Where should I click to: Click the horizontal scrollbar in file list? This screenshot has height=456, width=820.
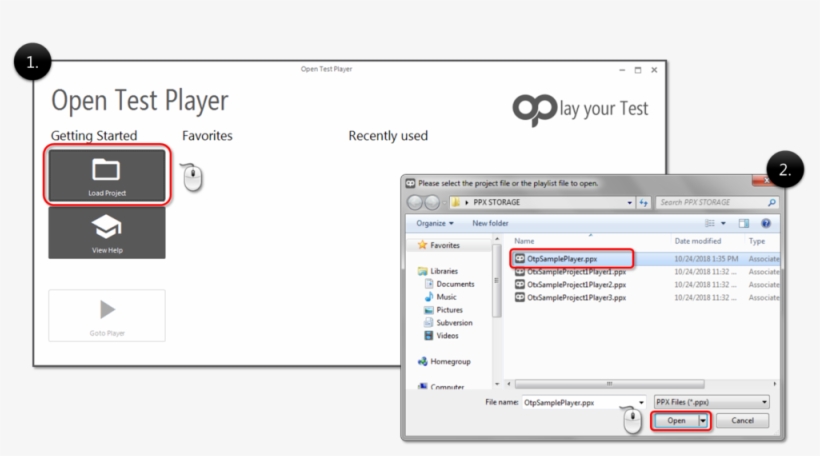point(609,384)
